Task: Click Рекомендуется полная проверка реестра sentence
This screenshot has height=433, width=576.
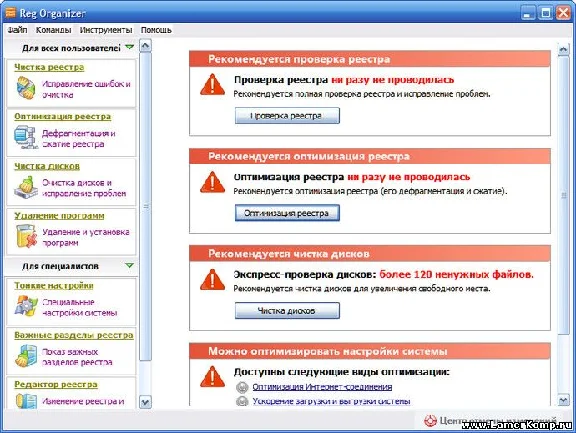Action: (362, 94)
